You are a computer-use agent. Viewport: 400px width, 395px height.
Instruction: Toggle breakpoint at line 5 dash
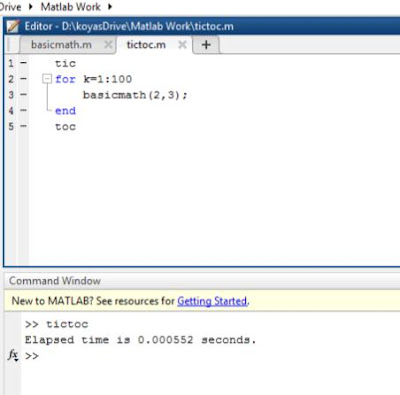(x=23, y=126)
